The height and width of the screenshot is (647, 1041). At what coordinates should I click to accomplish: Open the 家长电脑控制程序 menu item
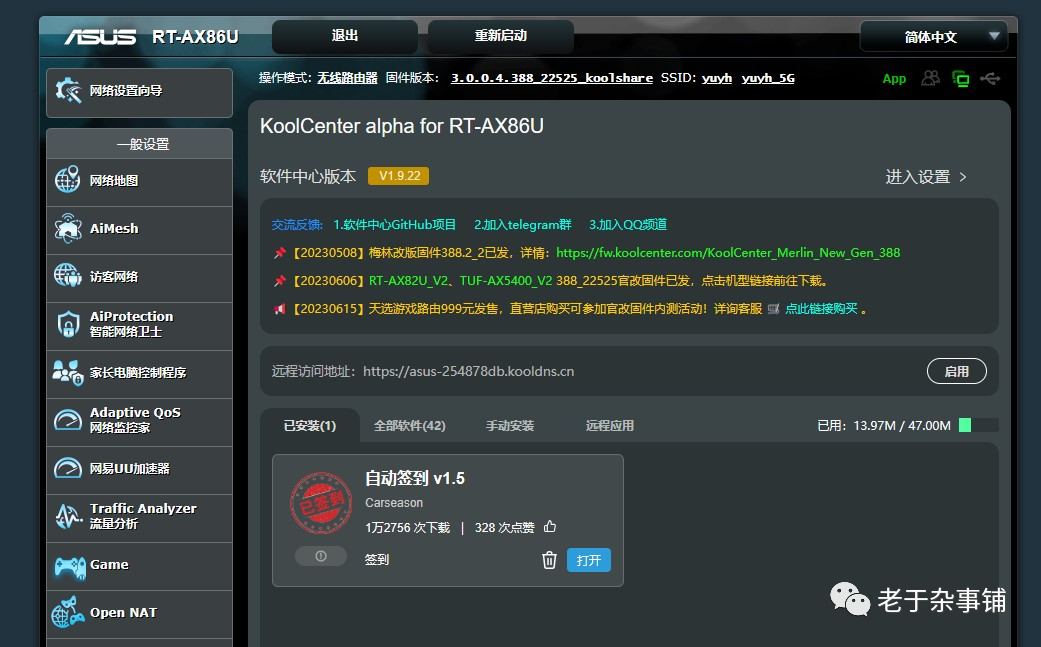click(x=139, y=374)
